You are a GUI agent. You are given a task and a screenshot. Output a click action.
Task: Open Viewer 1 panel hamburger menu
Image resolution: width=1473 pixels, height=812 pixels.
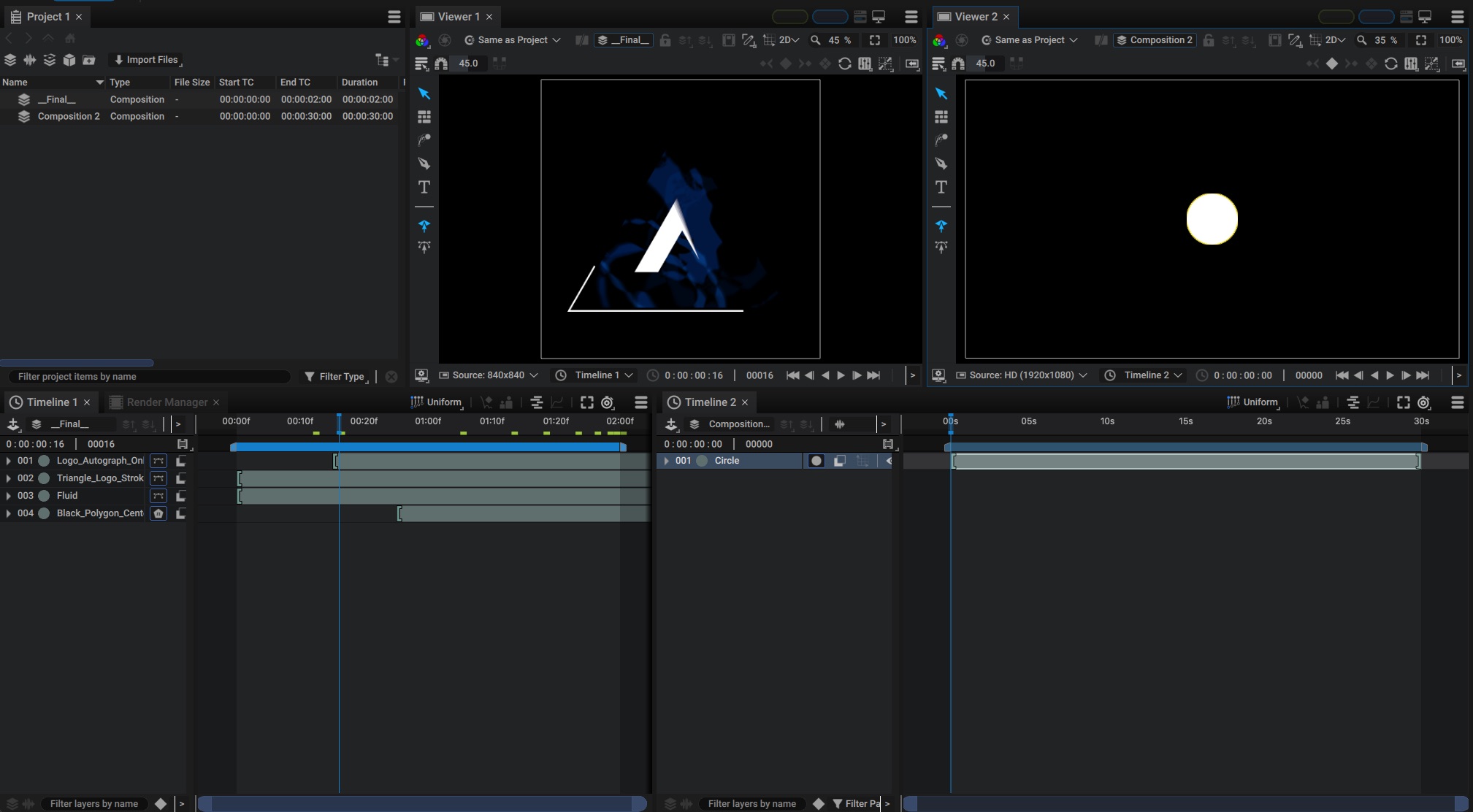911,17
